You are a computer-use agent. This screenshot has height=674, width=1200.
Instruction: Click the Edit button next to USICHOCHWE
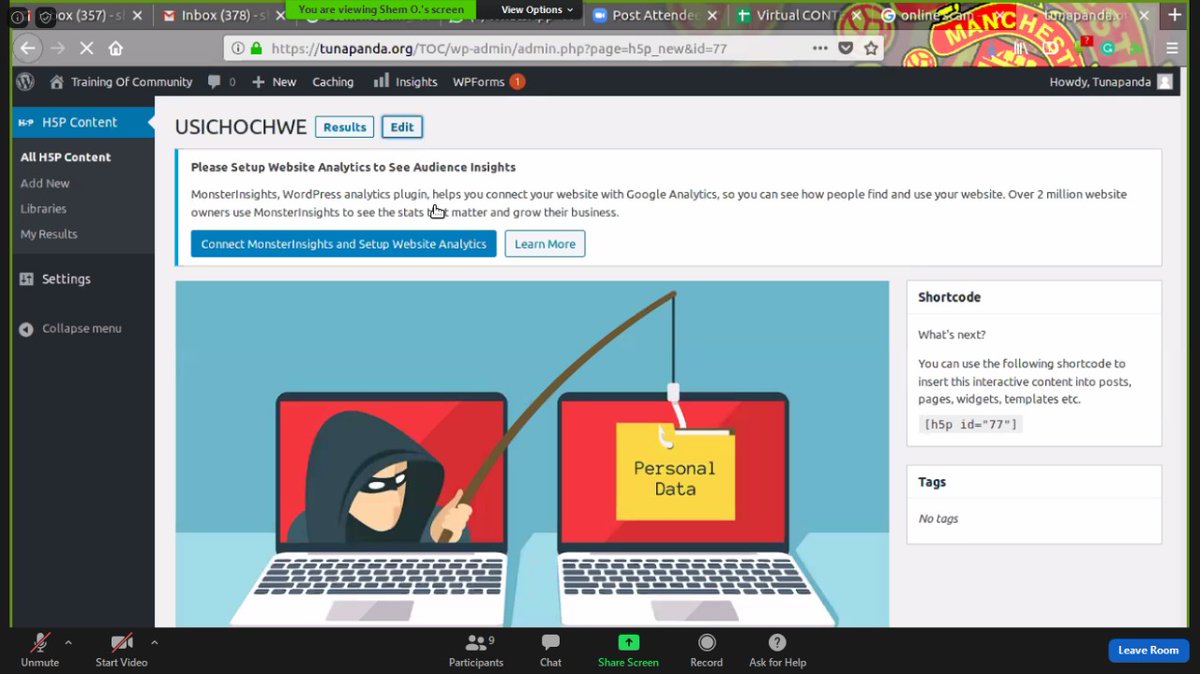(x=402, y=127)
